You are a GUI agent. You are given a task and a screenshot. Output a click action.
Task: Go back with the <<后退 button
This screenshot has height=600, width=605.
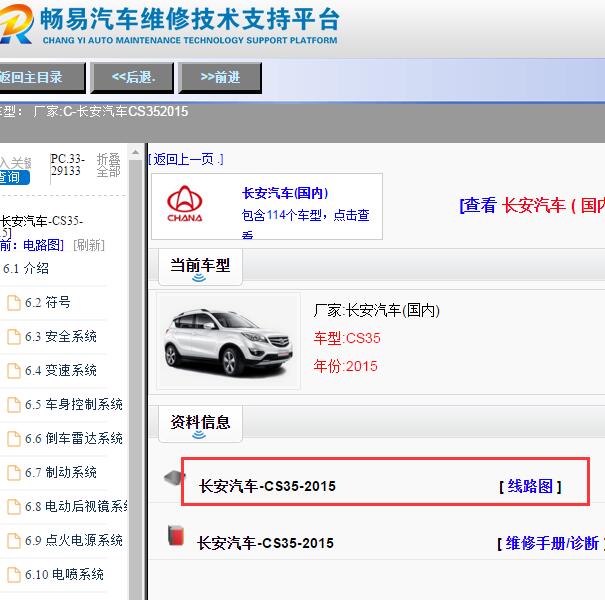click(132, 78)
